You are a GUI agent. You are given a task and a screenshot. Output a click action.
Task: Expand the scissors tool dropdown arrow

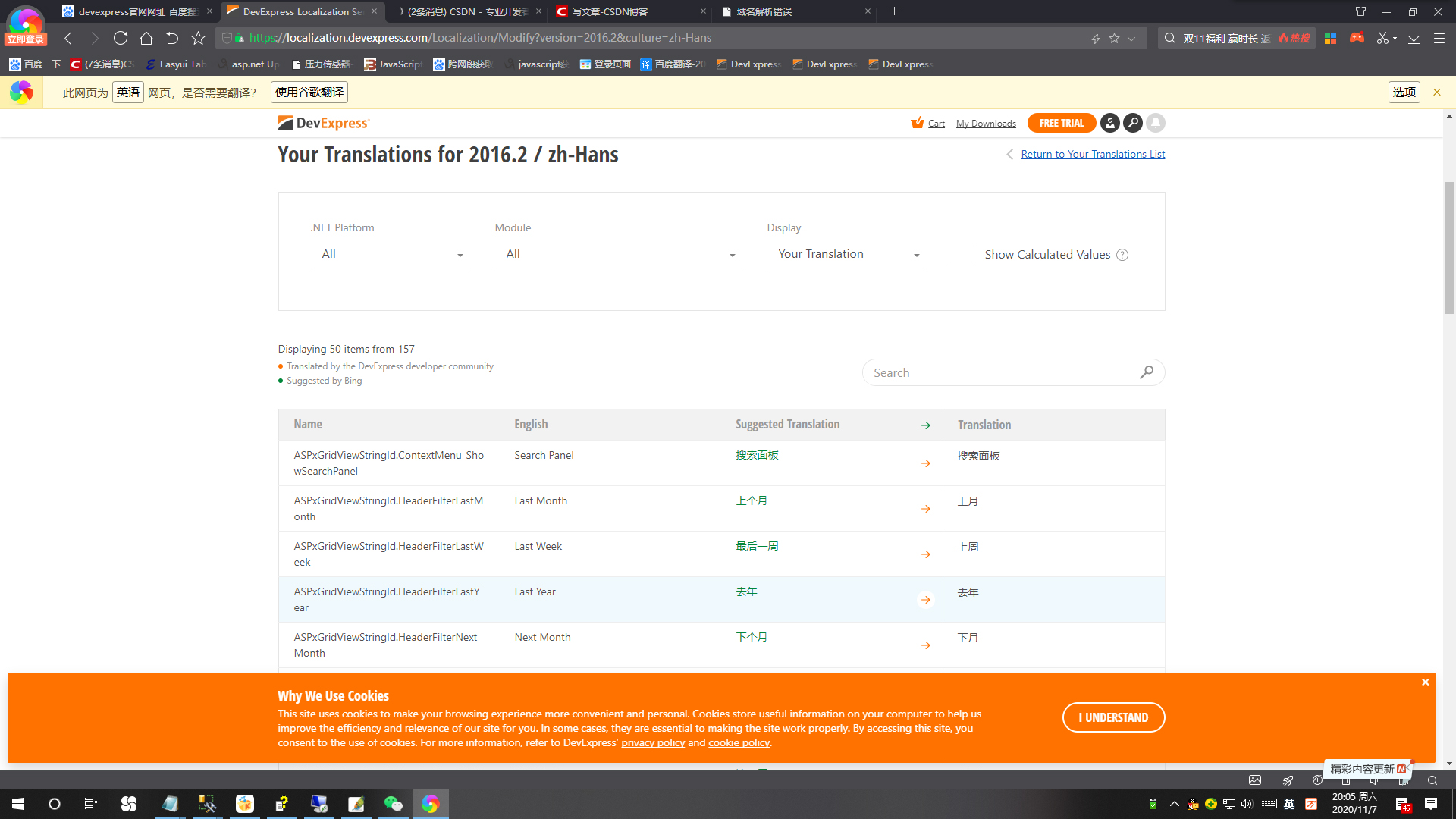pyautogui.click(x=1395, y=39)
